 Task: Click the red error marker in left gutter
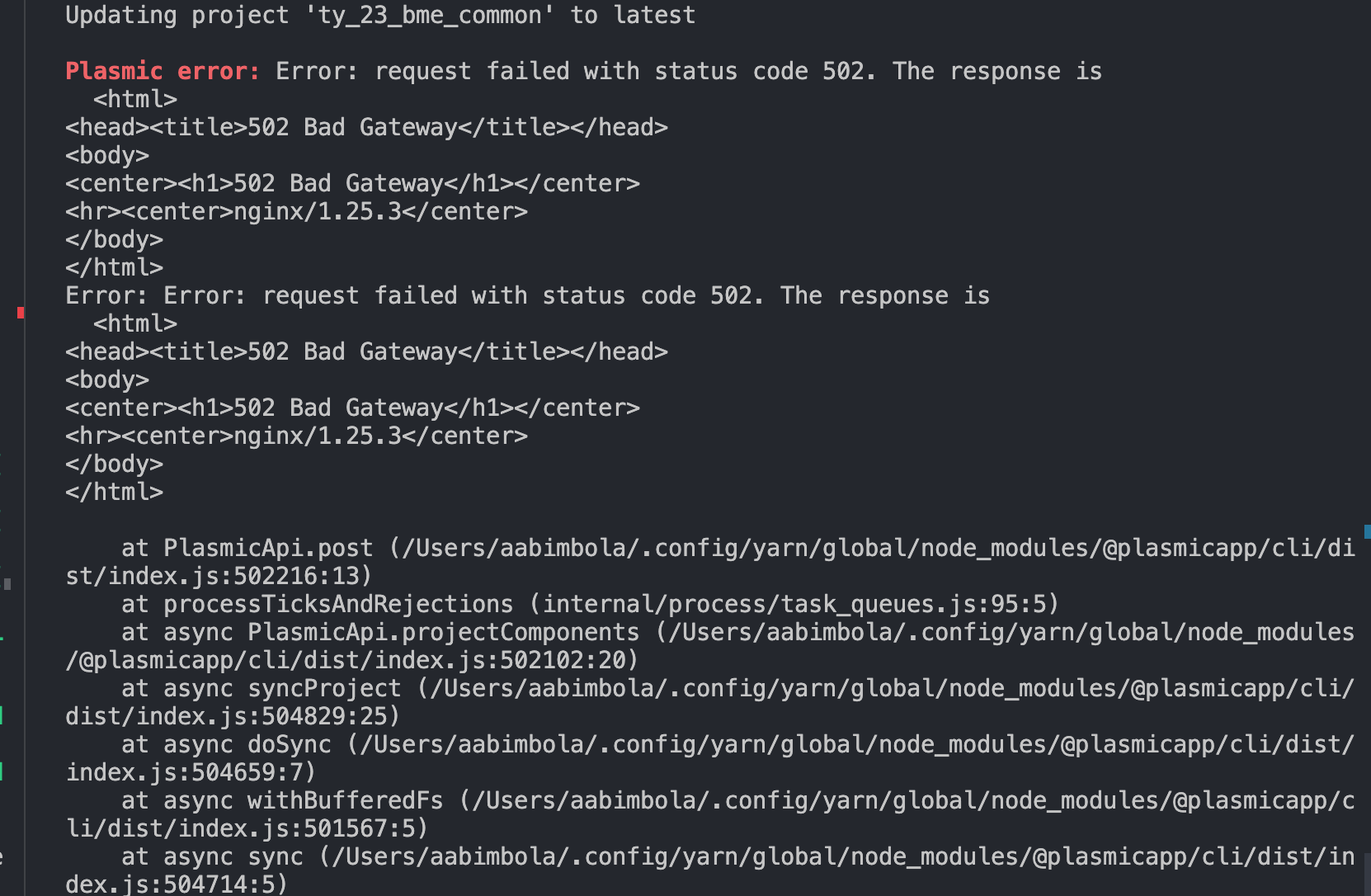tap(21, 313)
